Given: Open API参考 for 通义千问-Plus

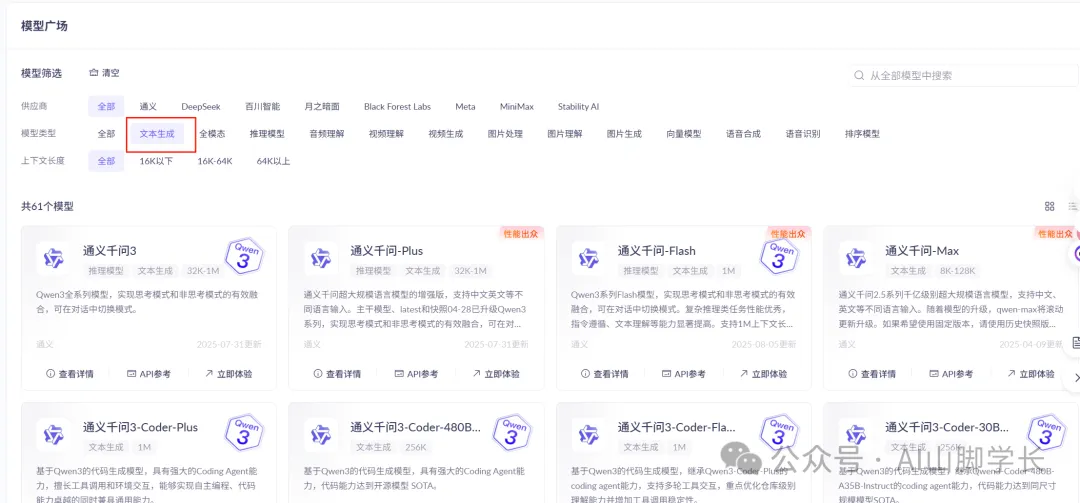Looking at the screenshot, I should (416, 374).
